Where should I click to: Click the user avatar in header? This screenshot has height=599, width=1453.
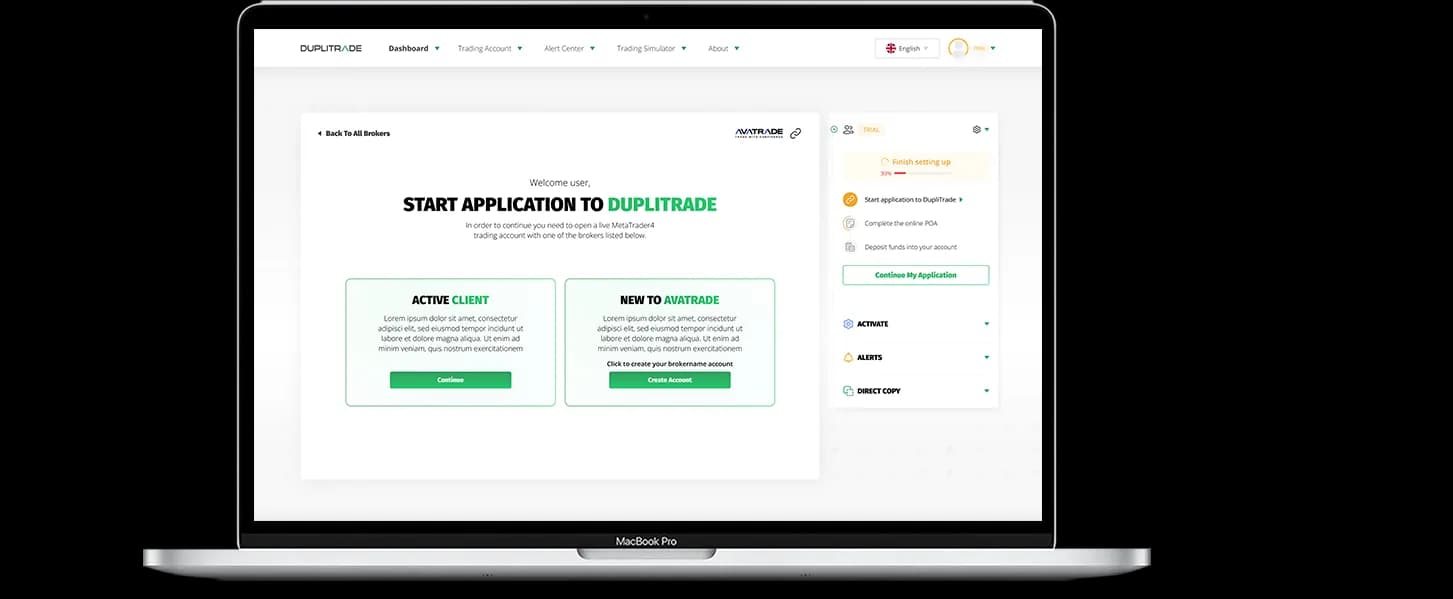click(x=958, y=48)
